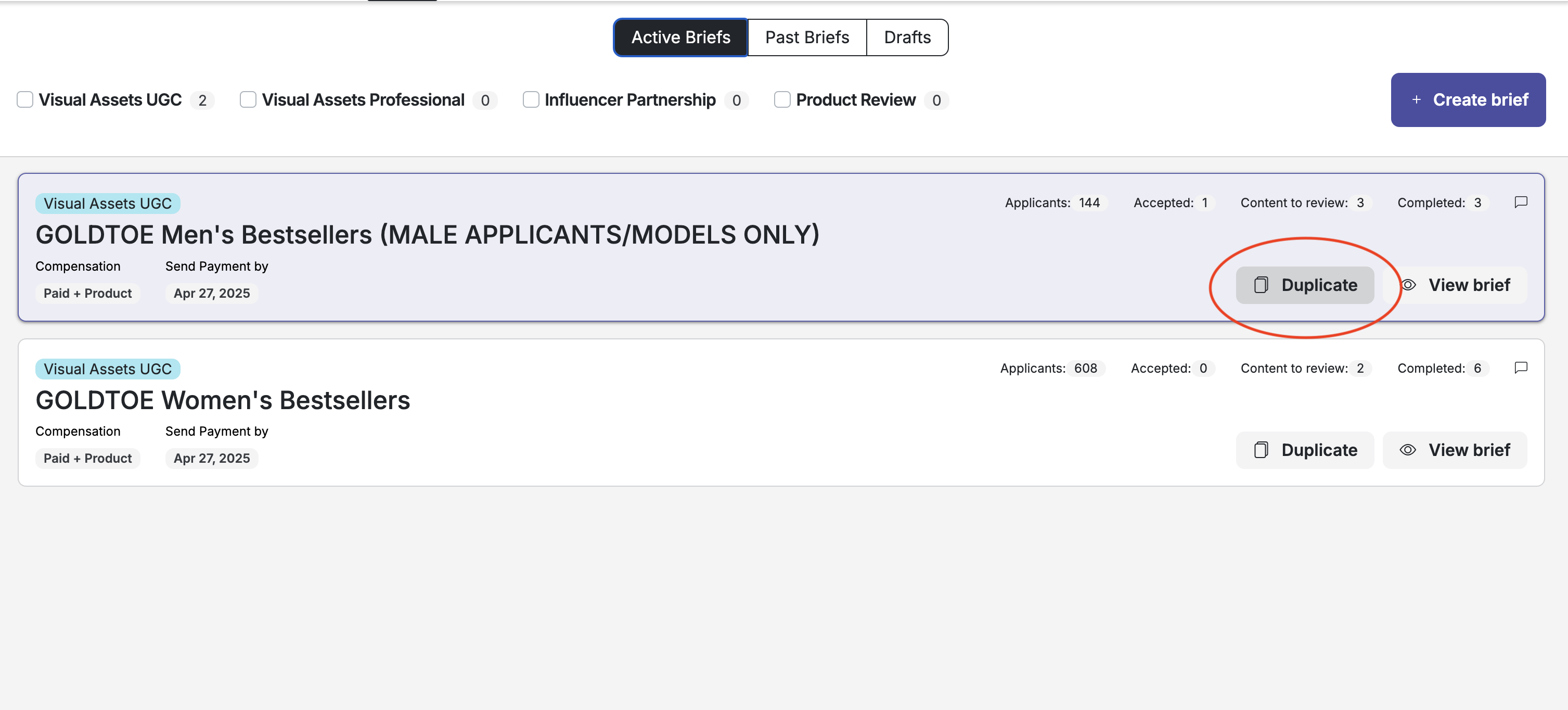Click plus icon in Create brief button
Screen dimensions: 1568x710
pyautogui.click(x=1417, y=100)
